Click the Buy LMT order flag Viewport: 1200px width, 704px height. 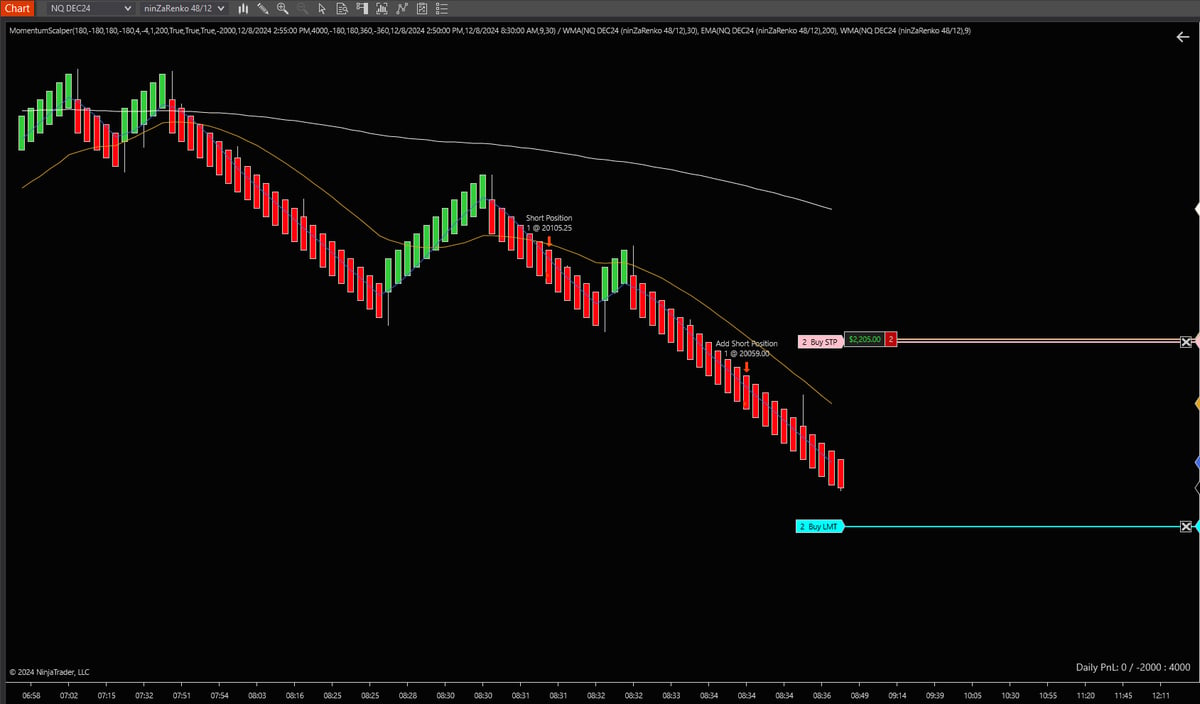pyautogui.click(x=821, y=526)
